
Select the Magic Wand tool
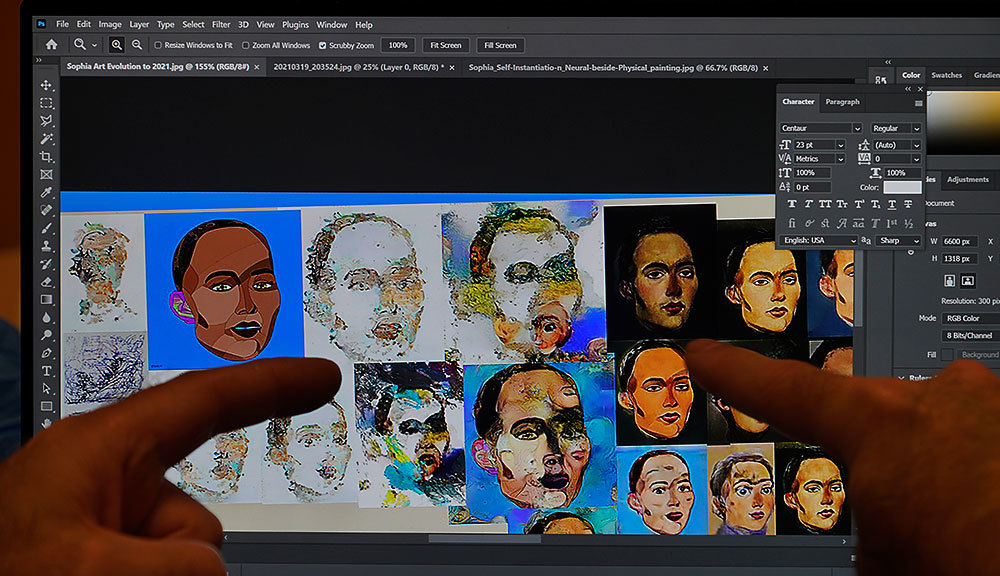click(x=46, y=139)
